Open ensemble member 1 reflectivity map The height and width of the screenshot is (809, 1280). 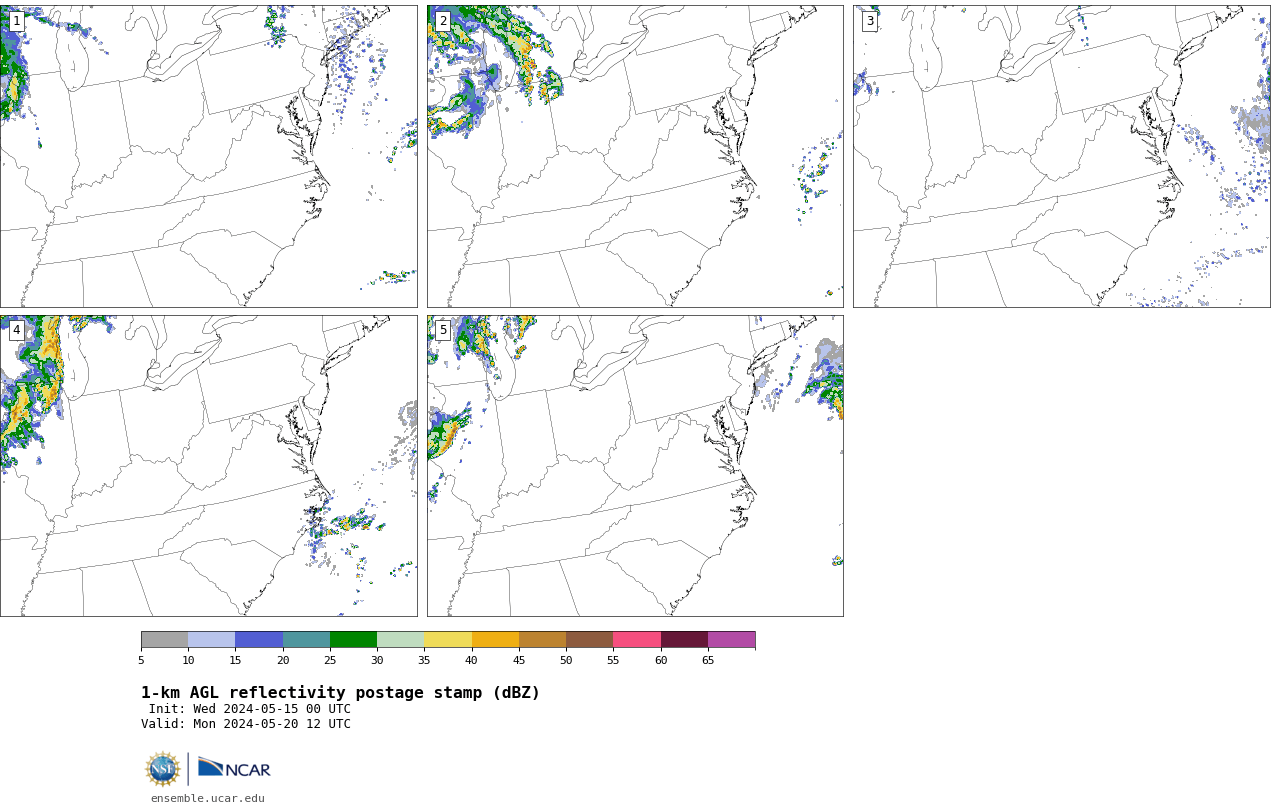pyautogui.click(x=208, y=156)
